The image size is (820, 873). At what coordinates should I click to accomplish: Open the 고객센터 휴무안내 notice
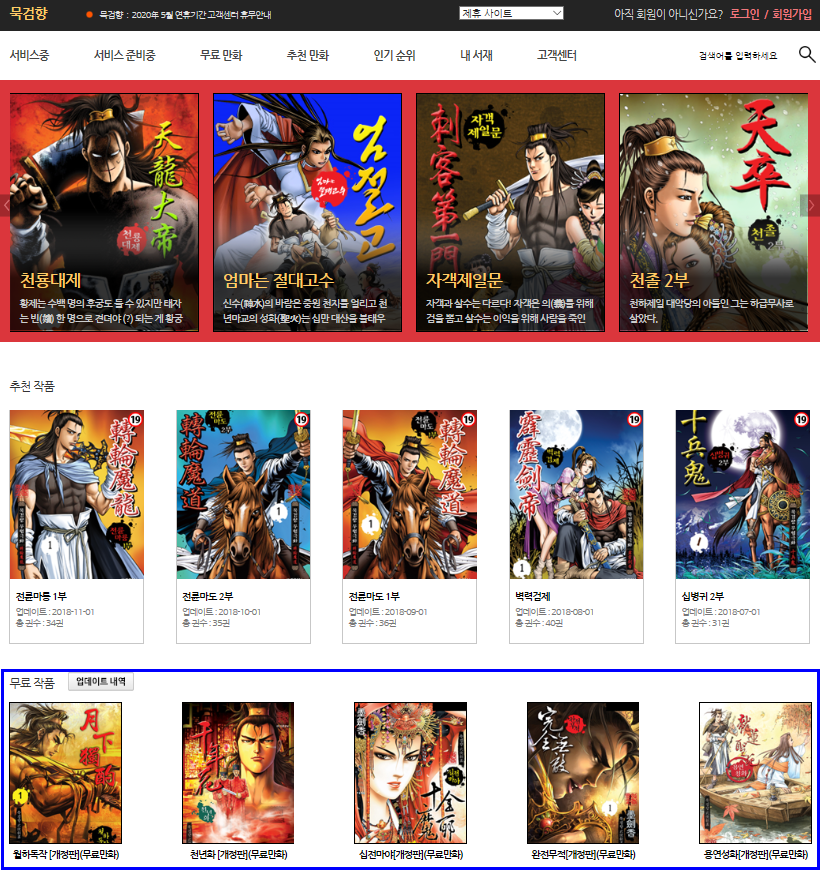point(185,15)
